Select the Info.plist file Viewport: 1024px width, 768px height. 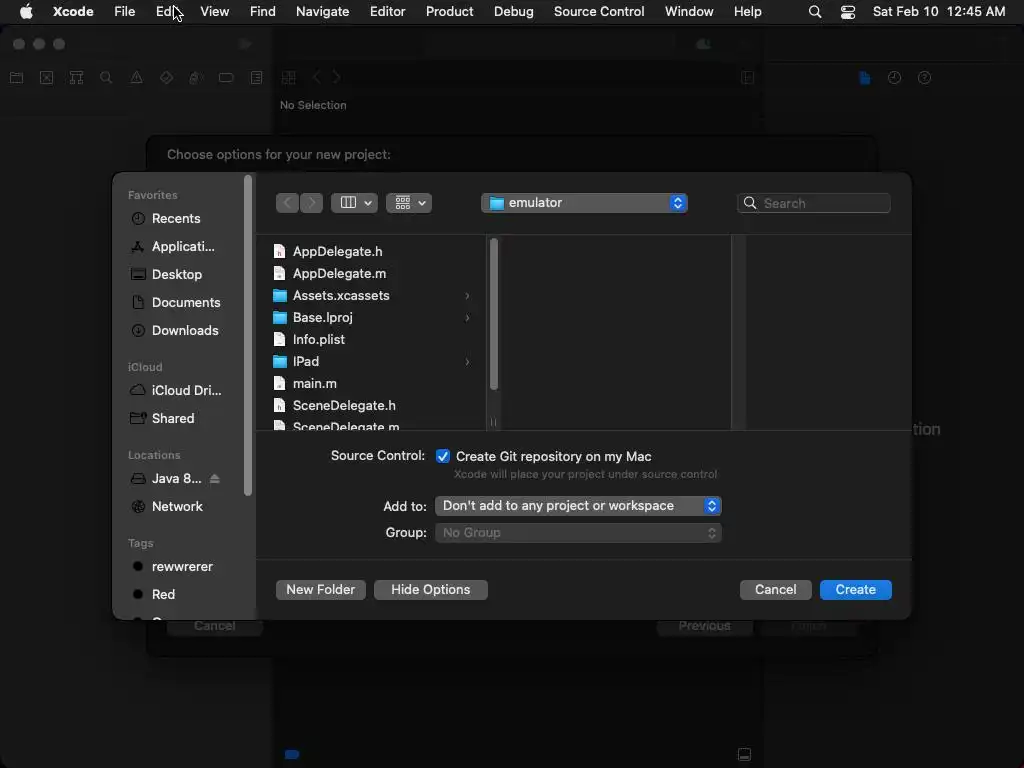coord(319,340)
